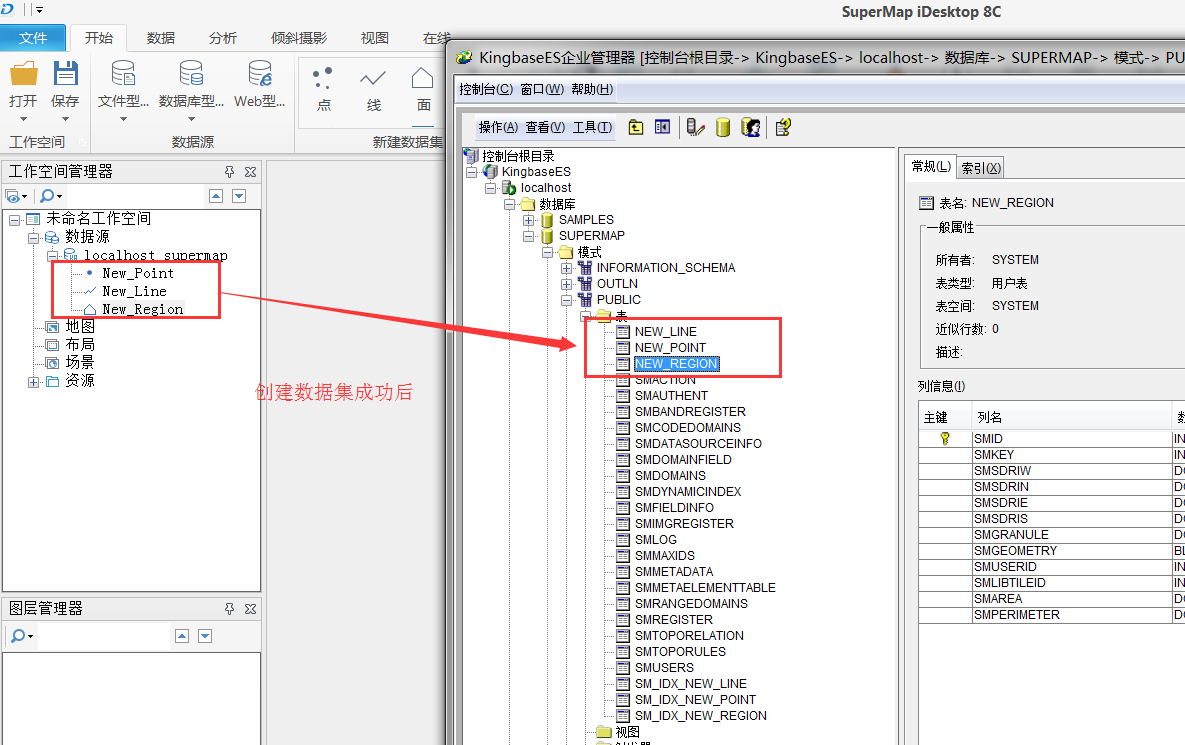Click the user management toolbar icon
The width and height of the screenshot is (1185, 745).
coord(750,127)
